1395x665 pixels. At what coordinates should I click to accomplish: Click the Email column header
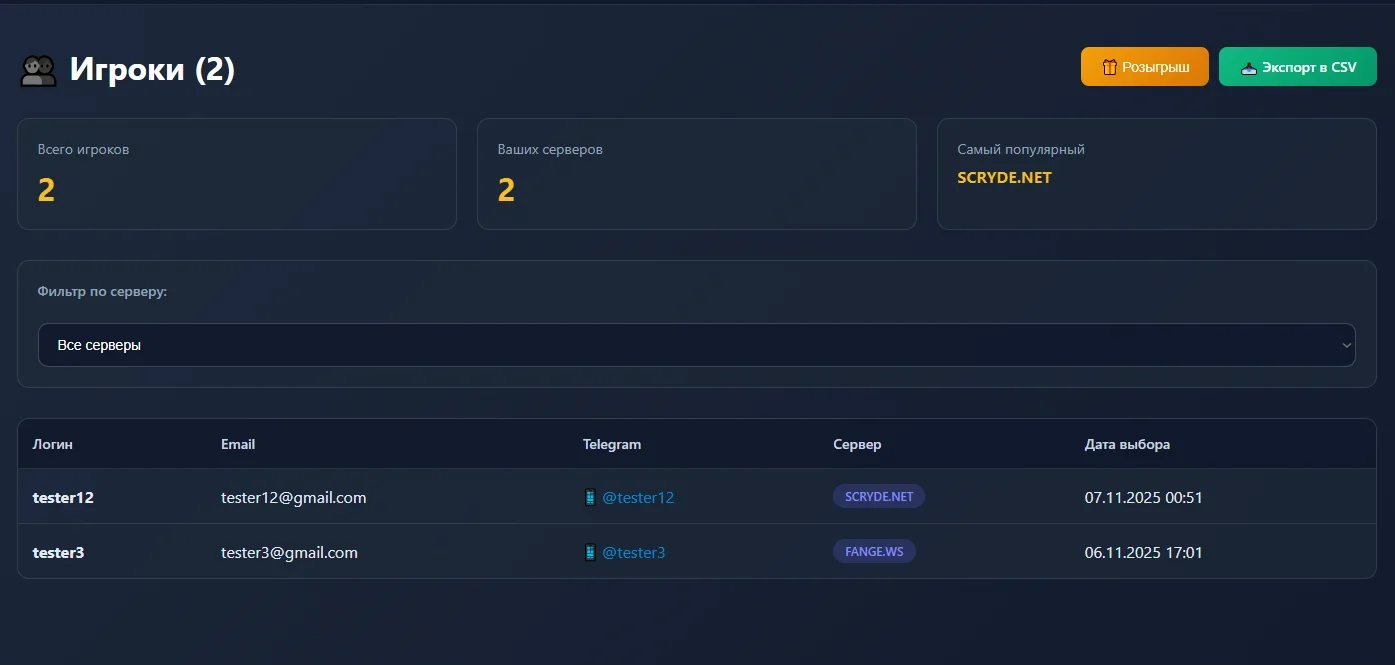(238, 444)
